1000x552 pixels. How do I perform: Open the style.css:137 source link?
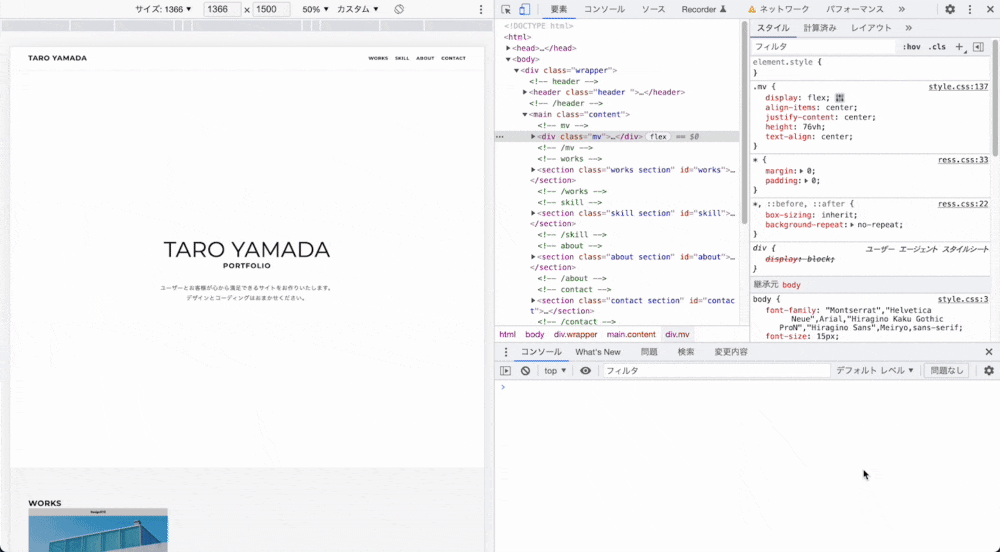(x=958, y=87)
